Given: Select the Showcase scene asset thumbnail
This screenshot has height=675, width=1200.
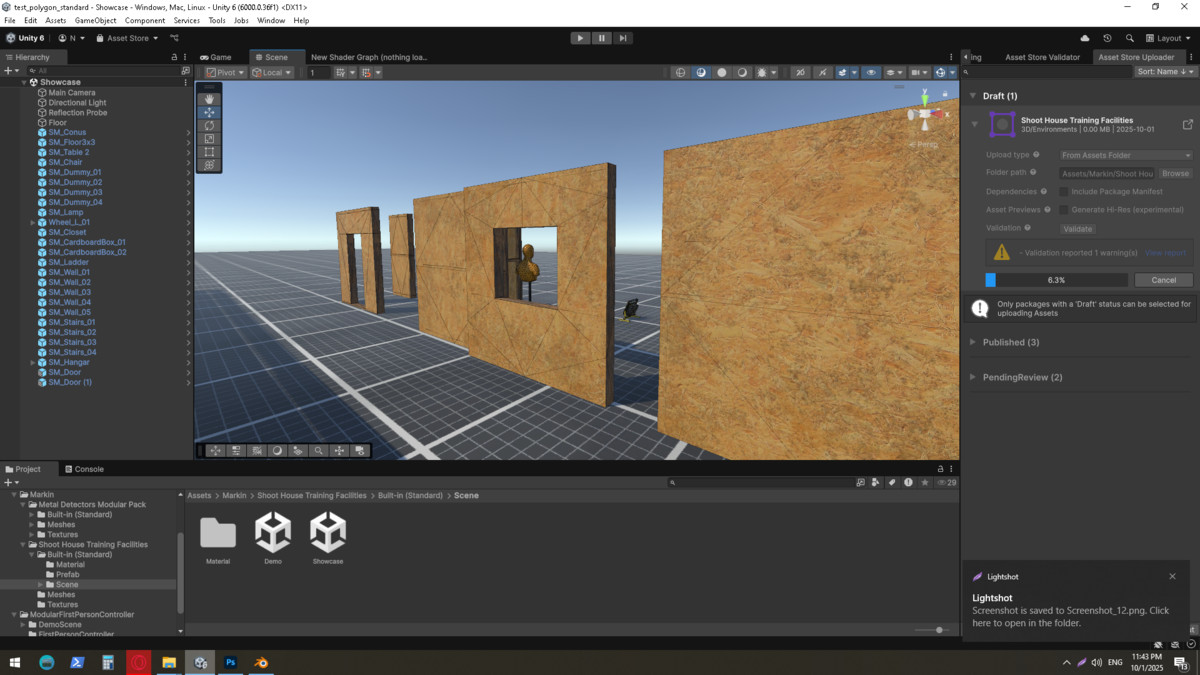Looking at the screenshot, I should [x=328, y=534].
